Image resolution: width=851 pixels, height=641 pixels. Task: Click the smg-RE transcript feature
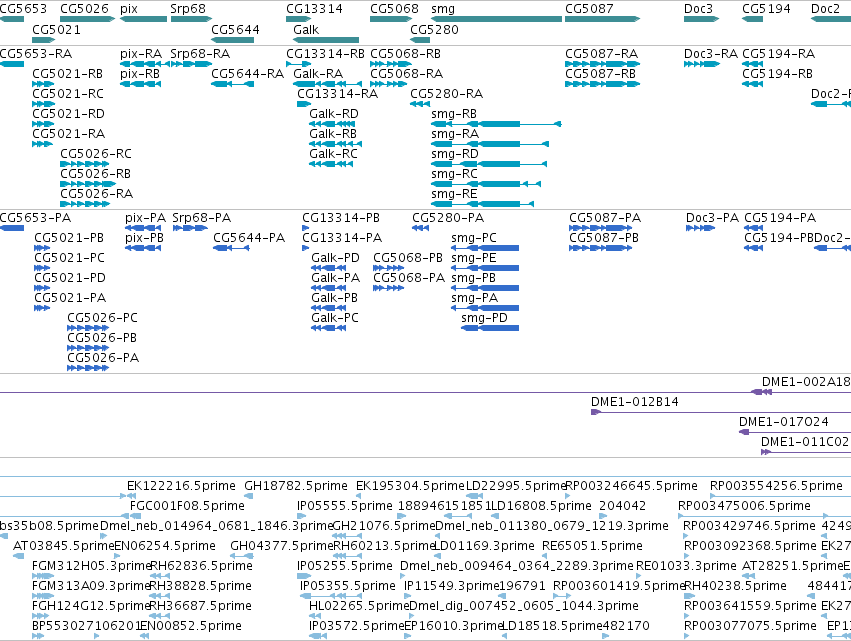[482, 204]
